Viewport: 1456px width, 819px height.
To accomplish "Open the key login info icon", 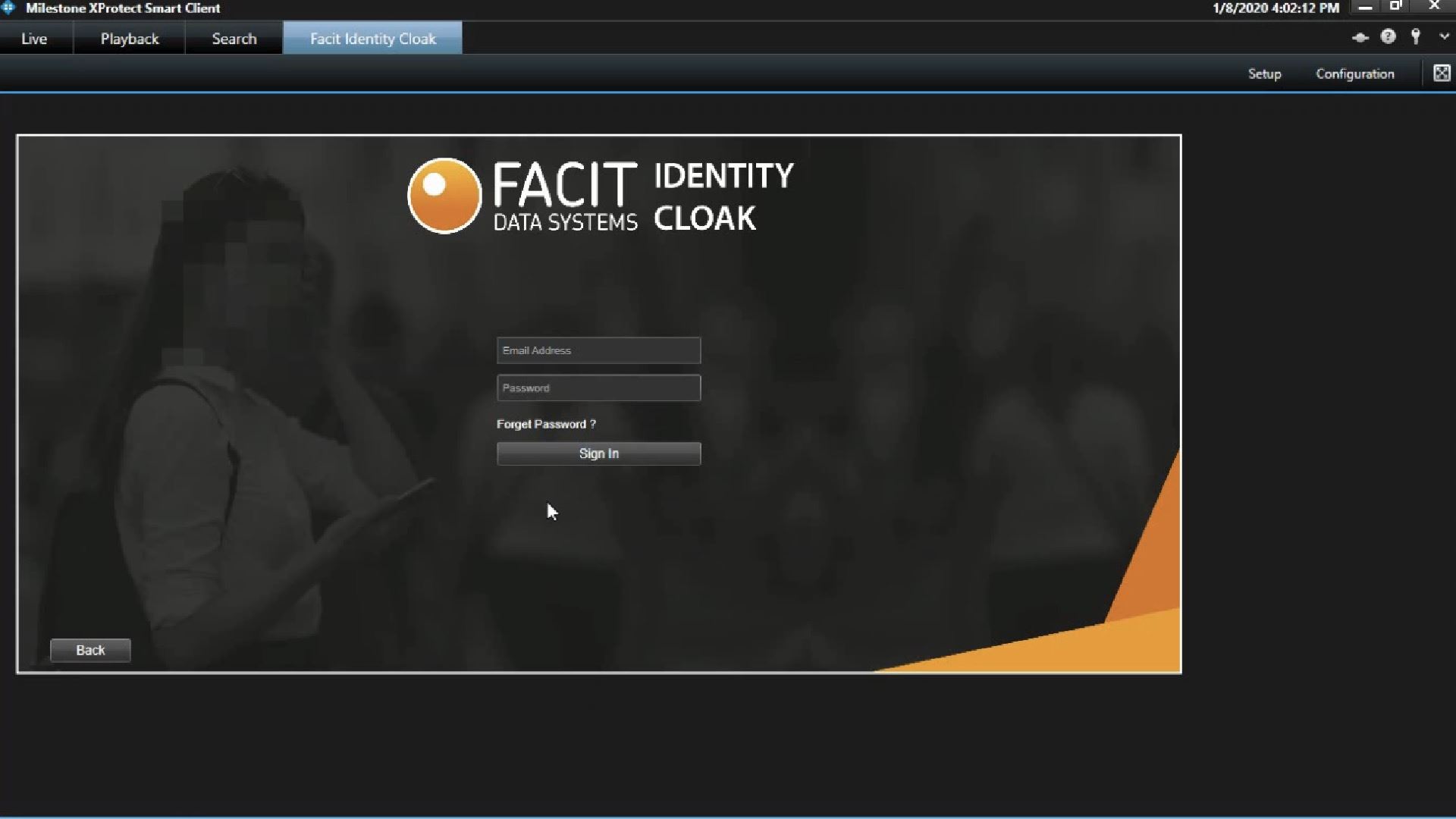I will [1415, 36].
